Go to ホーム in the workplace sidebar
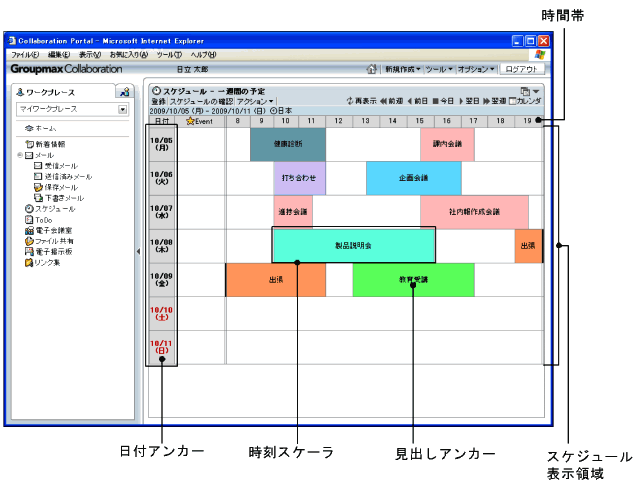The height and width of the screenshot is (486, 637). click(40, 128)
